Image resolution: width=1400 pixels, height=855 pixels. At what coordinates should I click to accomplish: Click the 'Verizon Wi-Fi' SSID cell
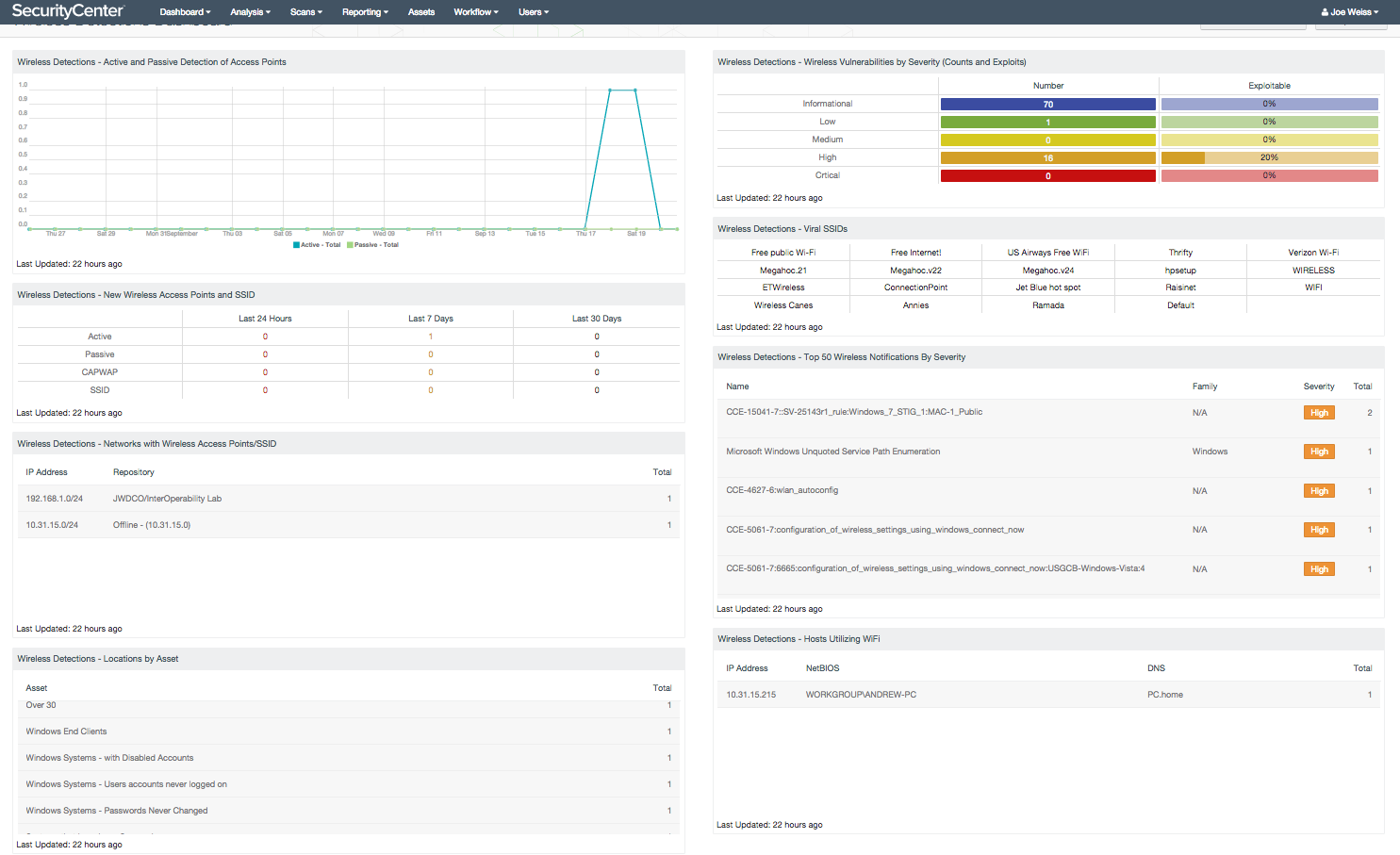point(1313,253)
